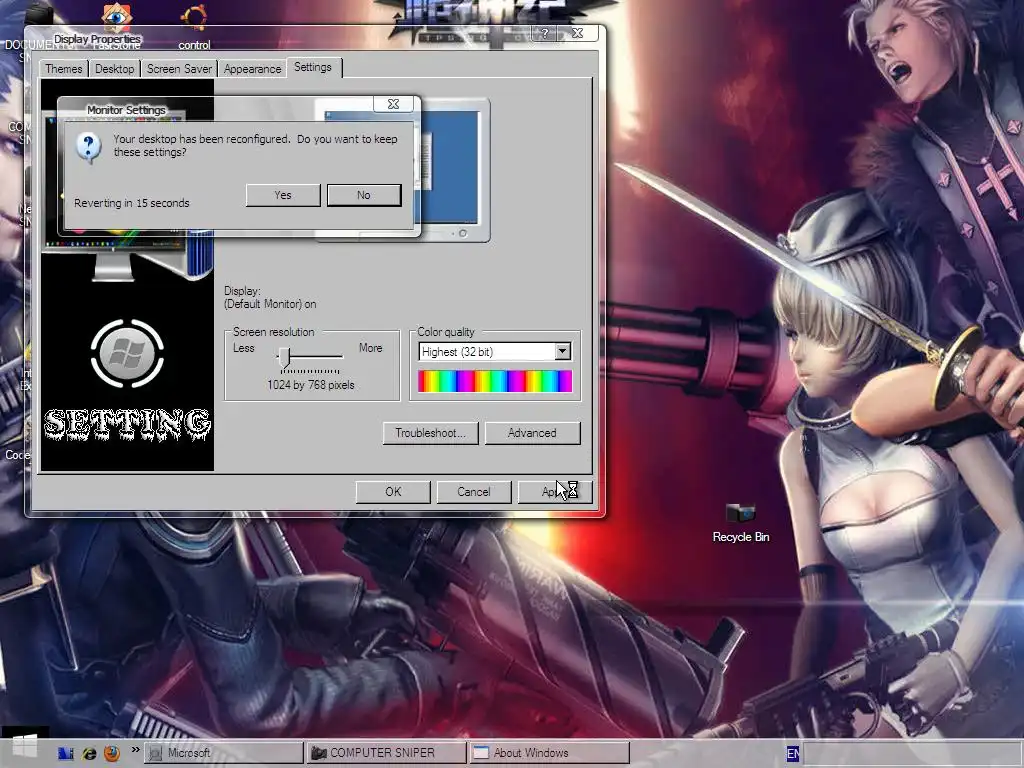This screenshot has height=768, width=1024.
Task: Open Advanced display settings
Action: pos(532,433)
